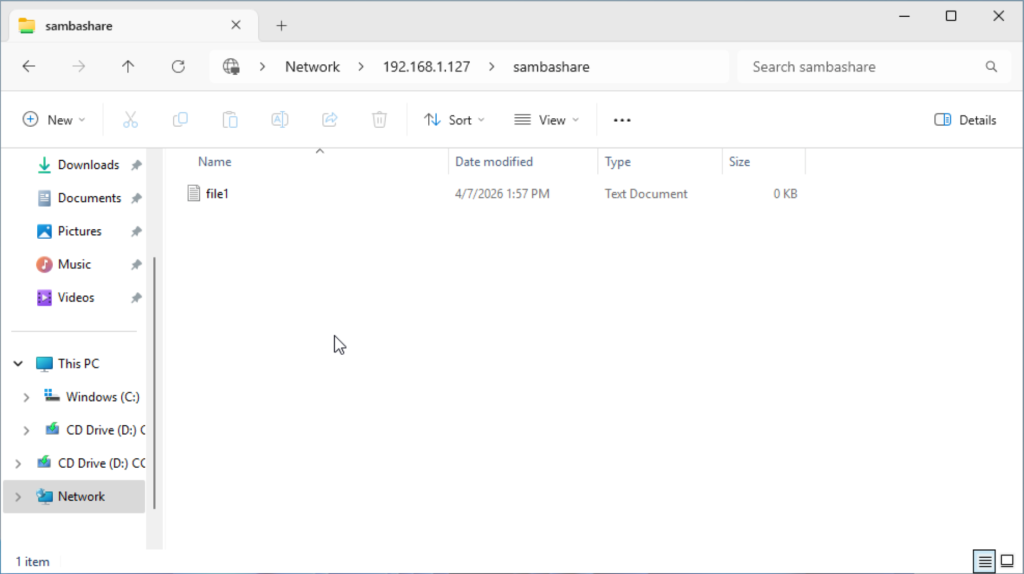Image resolution: width=1024 pixels, height=574 pixels.
Task: Open a new tab with plus
Action: pyautogui.click(x=281, y=26)
